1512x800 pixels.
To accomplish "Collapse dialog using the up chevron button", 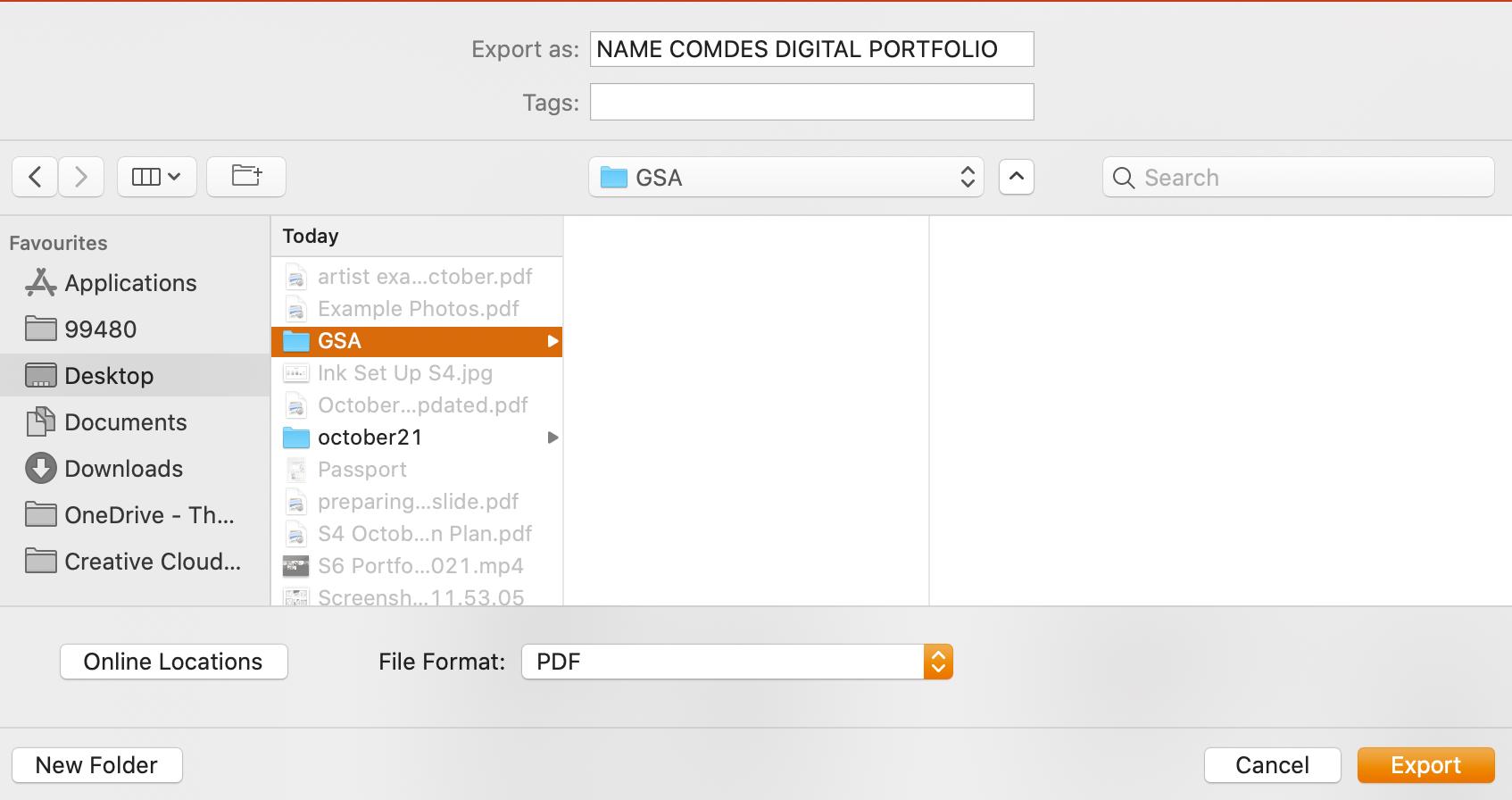I will click(1016, 177).
